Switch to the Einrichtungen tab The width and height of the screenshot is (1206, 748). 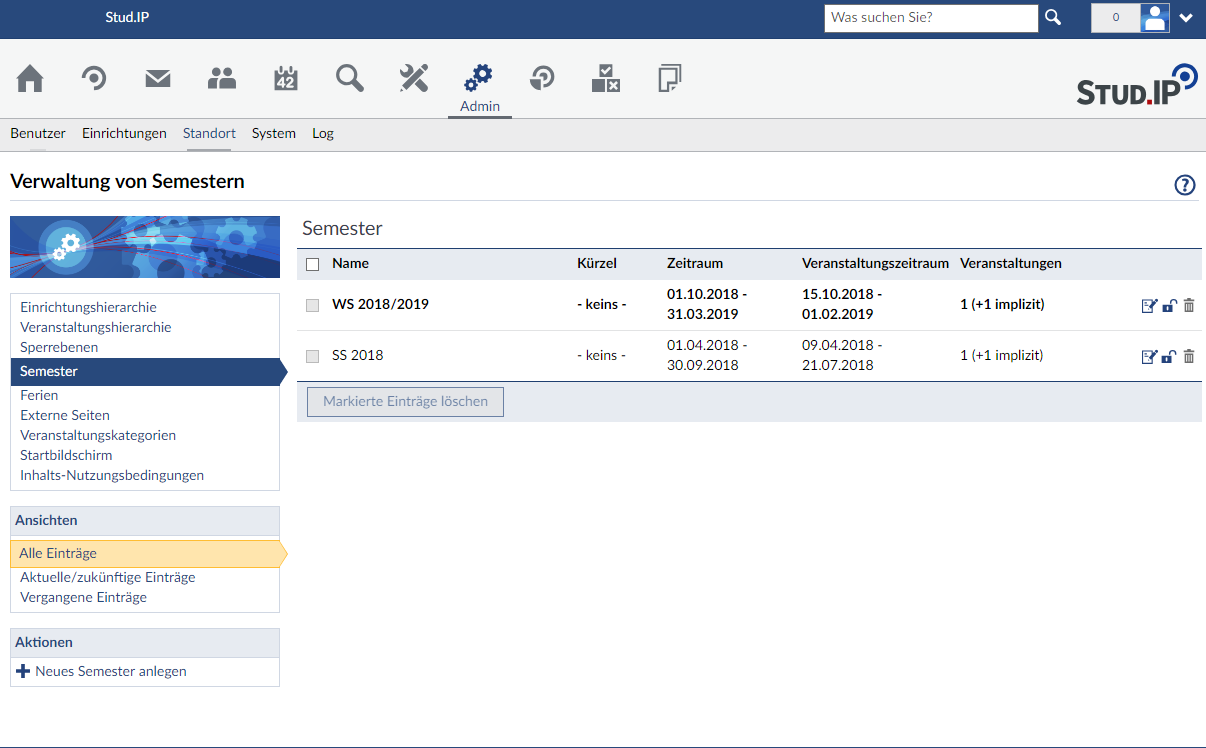click(124, 133)
